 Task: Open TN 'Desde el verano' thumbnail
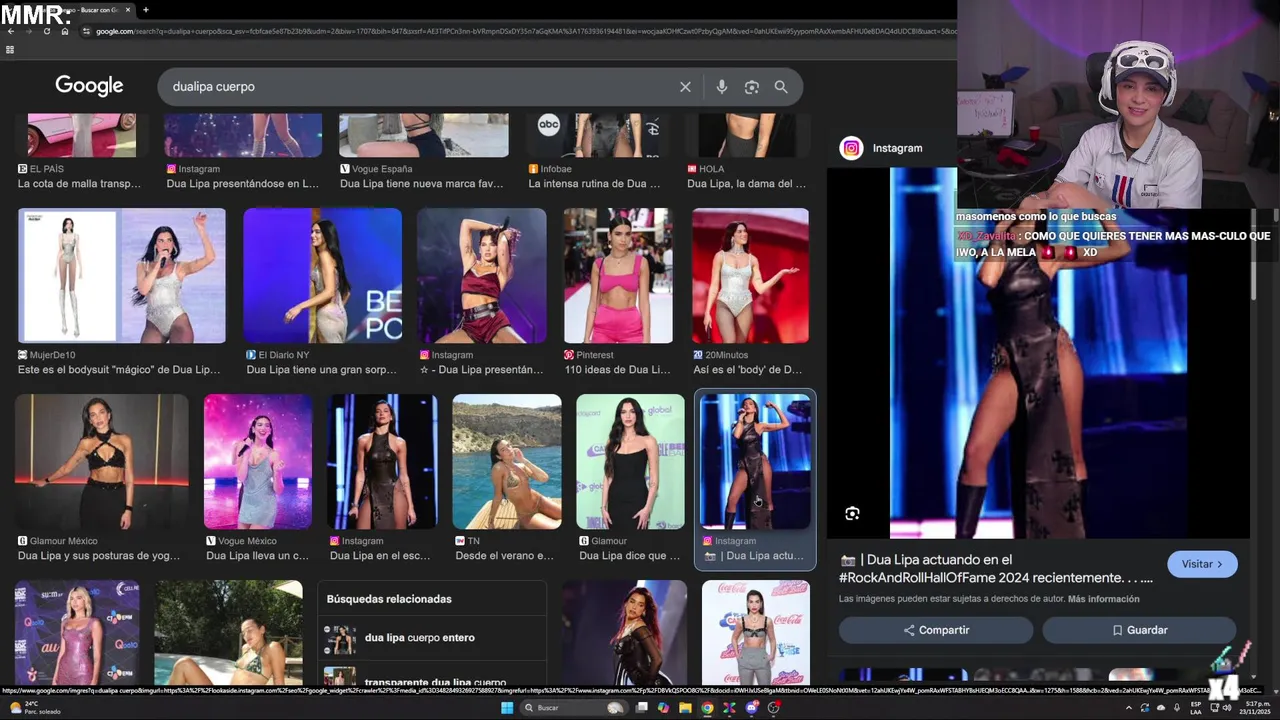coord(507,462)
